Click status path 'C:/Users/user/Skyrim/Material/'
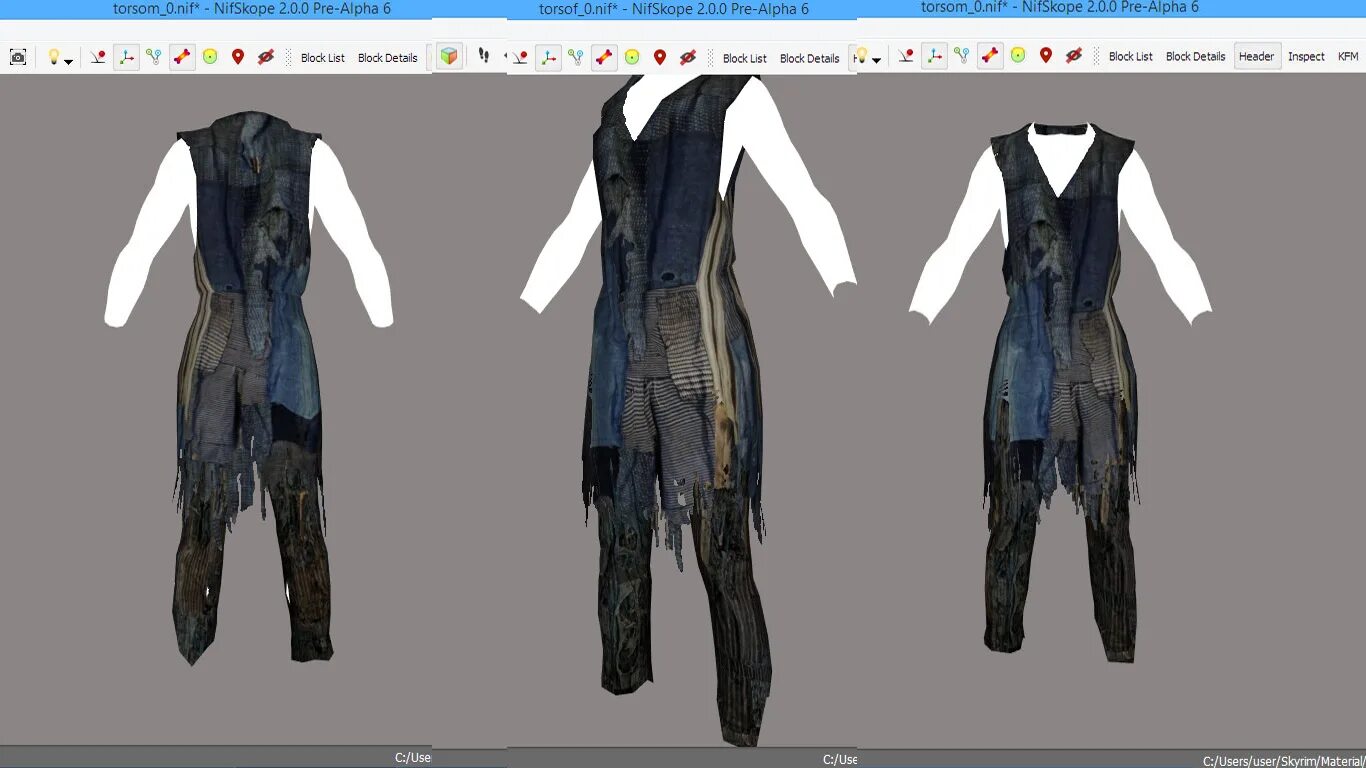Viewport: 1366px width, 768px height. coord(1284,761)
